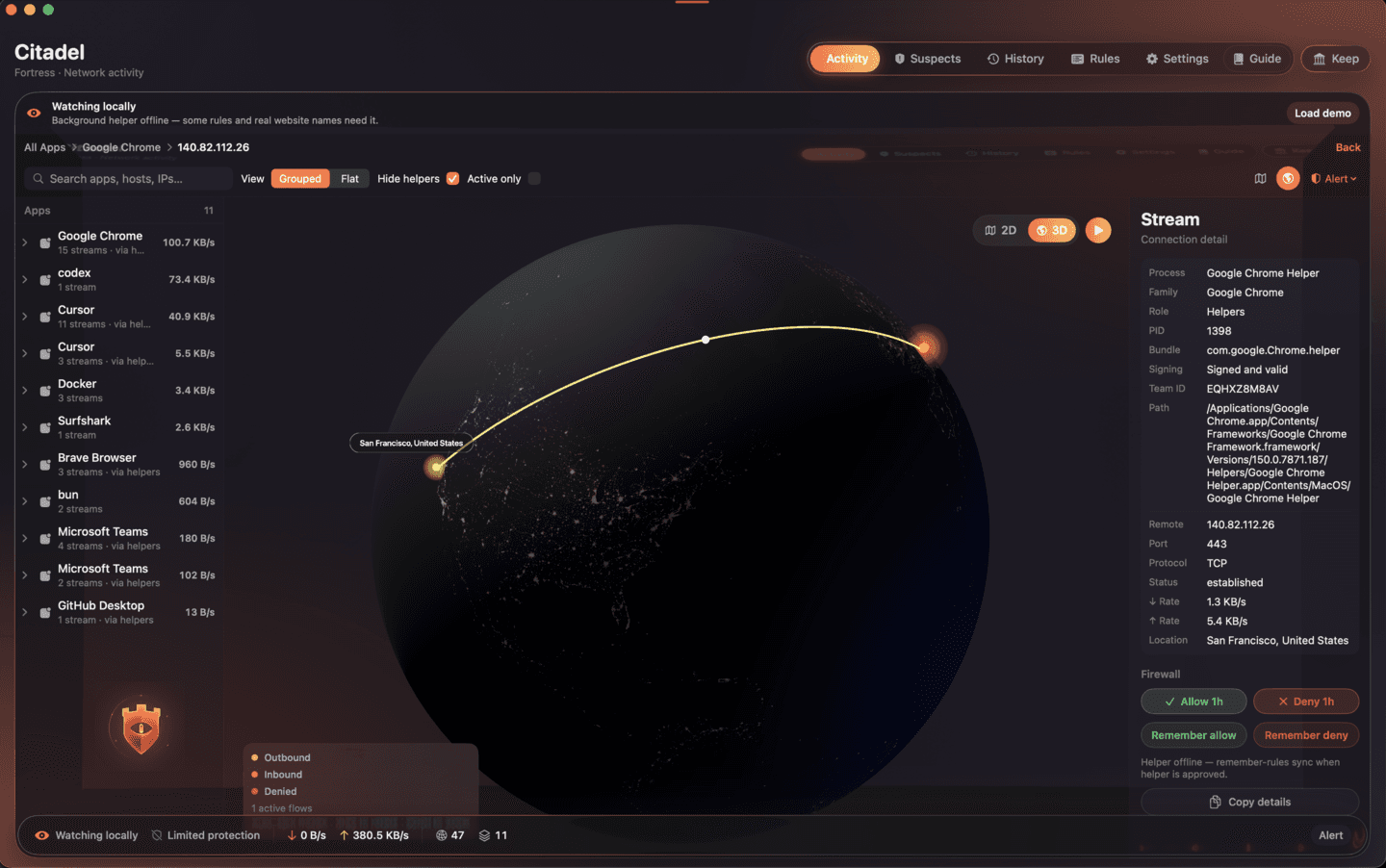Uncheck the Hide helpers checkbox
The width and height of the screenshot is (1386, 868).
pyautogui.click(x=452, y=179)
